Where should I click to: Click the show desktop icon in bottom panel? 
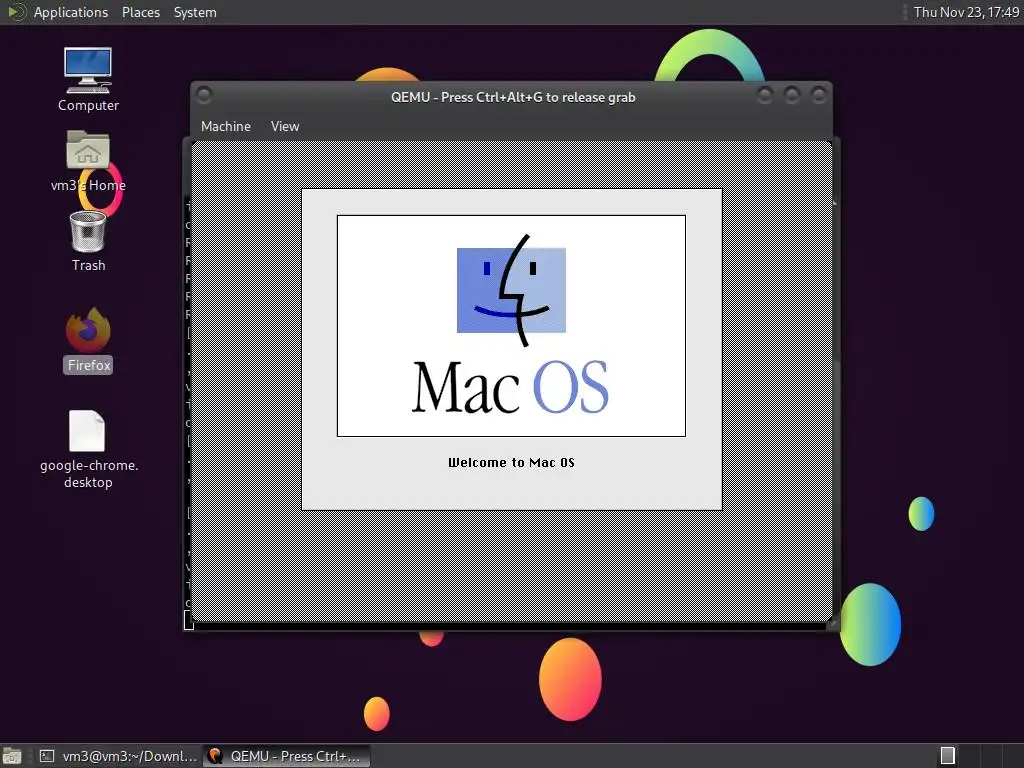[12, 756]
